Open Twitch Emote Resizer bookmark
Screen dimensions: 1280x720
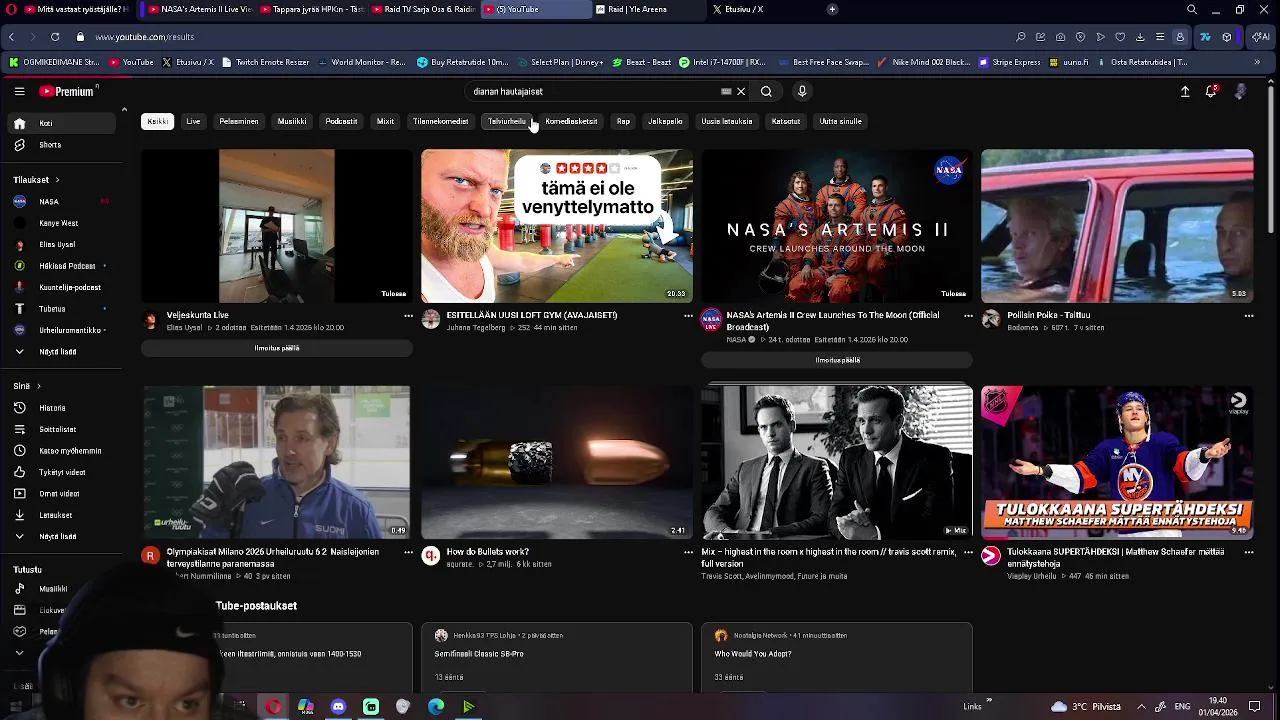pos(265,62)
